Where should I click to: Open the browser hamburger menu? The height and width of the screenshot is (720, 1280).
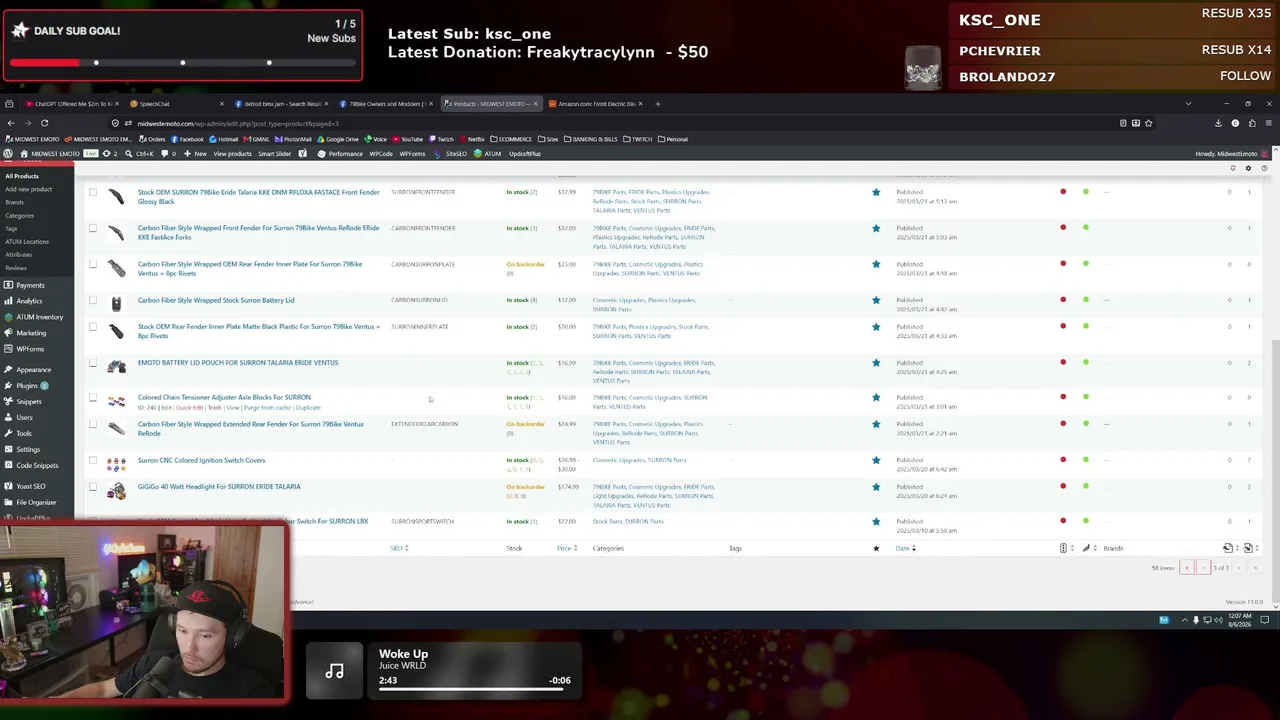click(1268, 123)
